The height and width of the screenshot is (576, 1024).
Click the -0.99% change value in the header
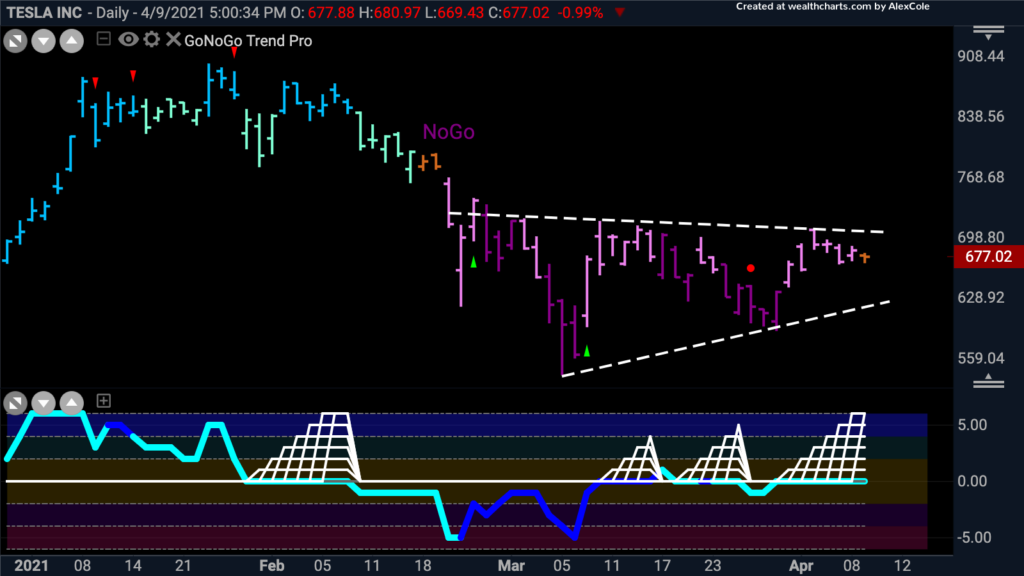[580, 12]
